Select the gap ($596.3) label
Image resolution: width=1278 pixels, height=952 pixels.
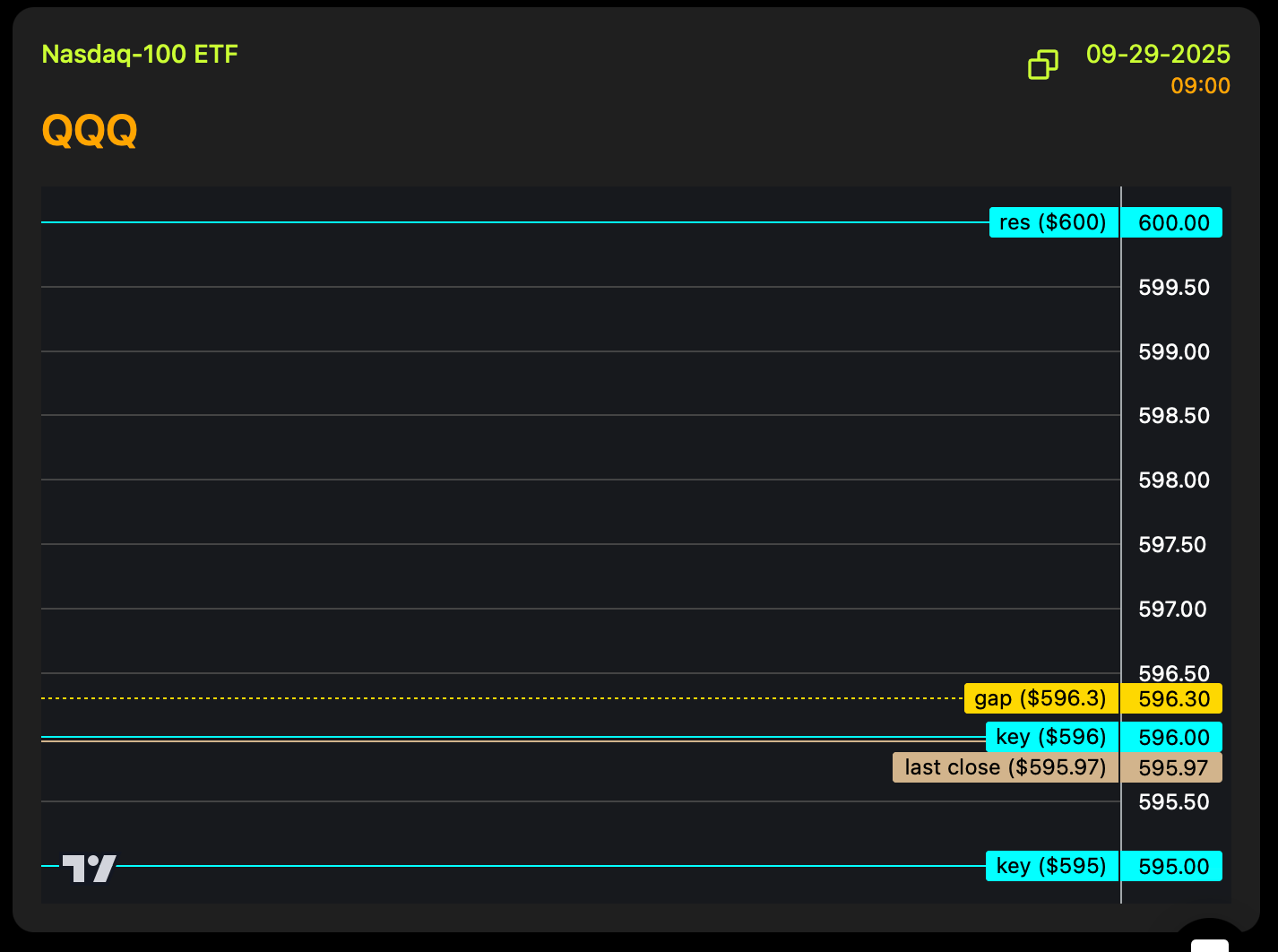[x=1041, y=698]
